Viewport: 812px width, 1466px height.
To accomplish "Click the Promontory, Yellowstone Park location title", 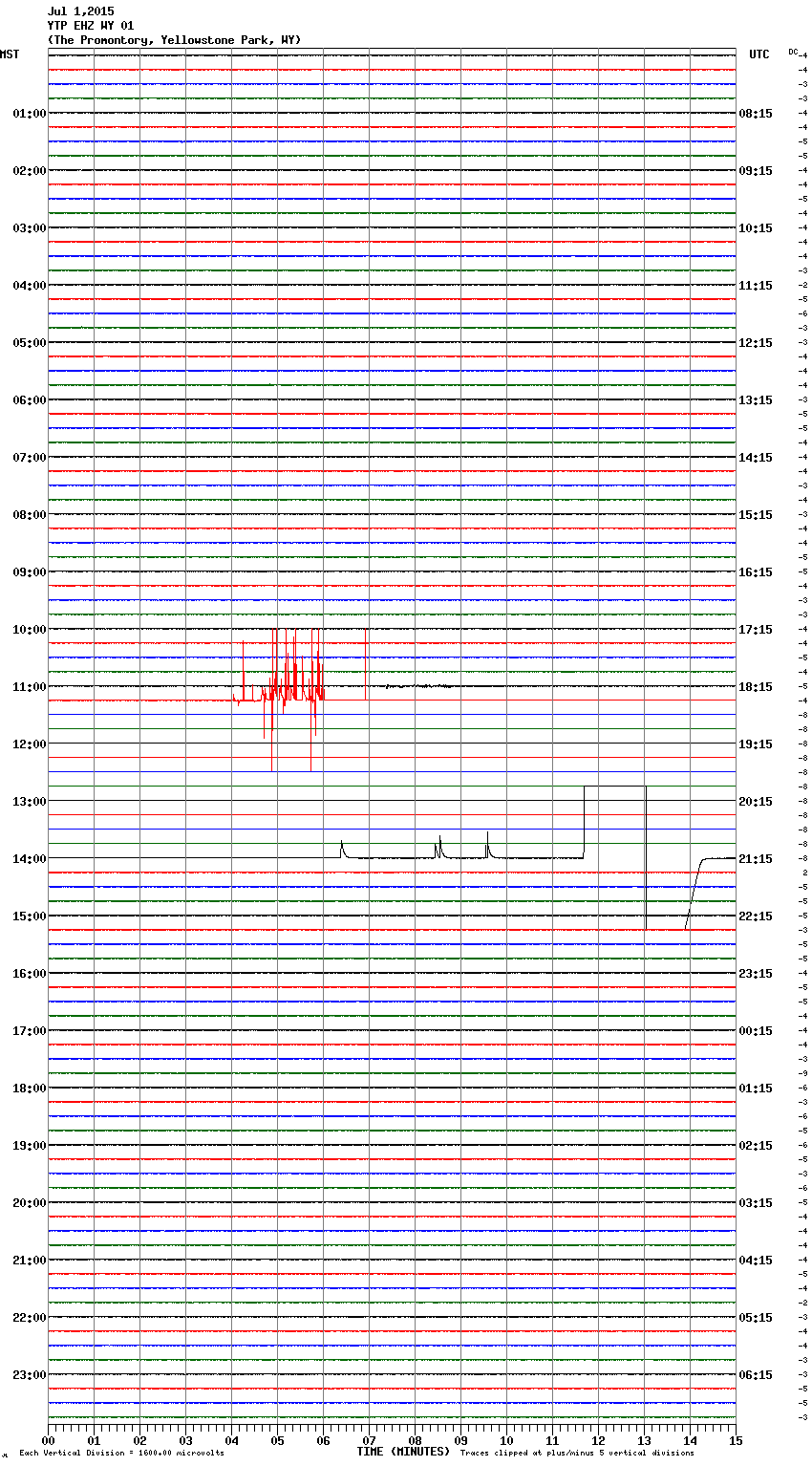I will point(174,40).
